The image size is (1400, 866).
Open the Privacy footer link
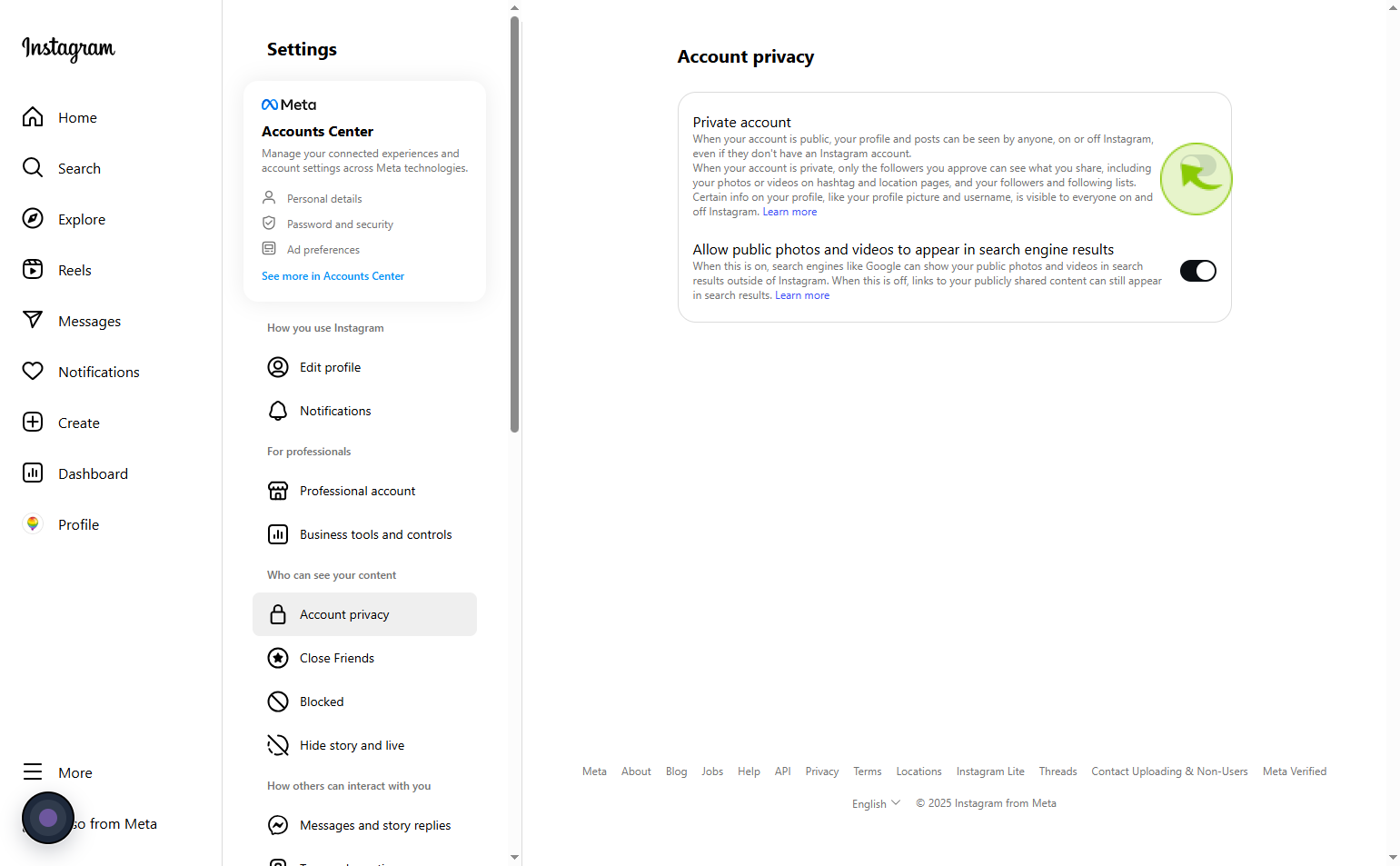pos(821,771)
